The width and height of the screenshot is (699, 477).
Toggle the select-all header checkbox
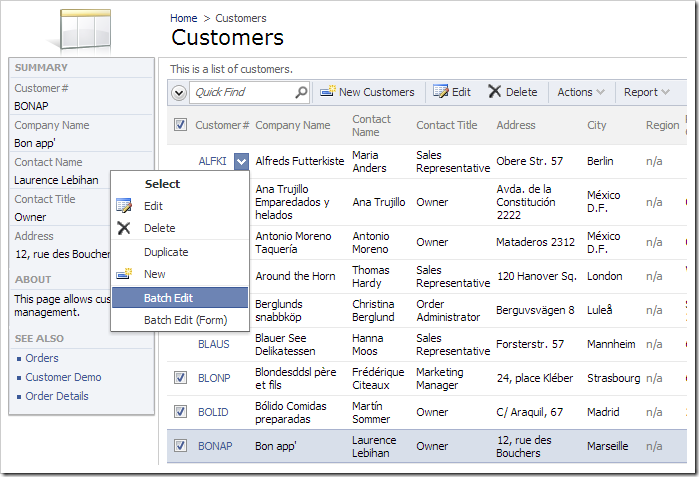[180, 125]
